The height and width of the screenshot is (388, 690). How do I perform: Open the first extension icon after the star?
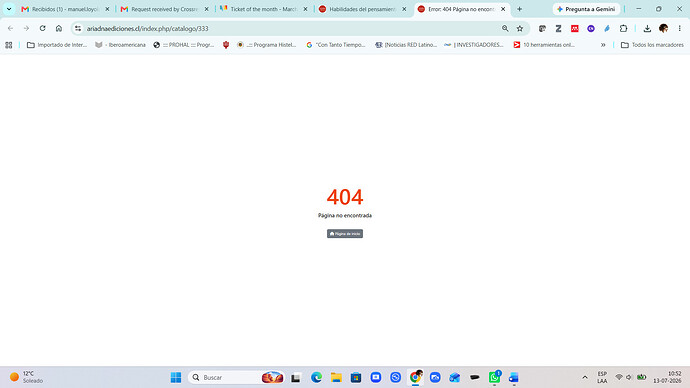[542, 28]
